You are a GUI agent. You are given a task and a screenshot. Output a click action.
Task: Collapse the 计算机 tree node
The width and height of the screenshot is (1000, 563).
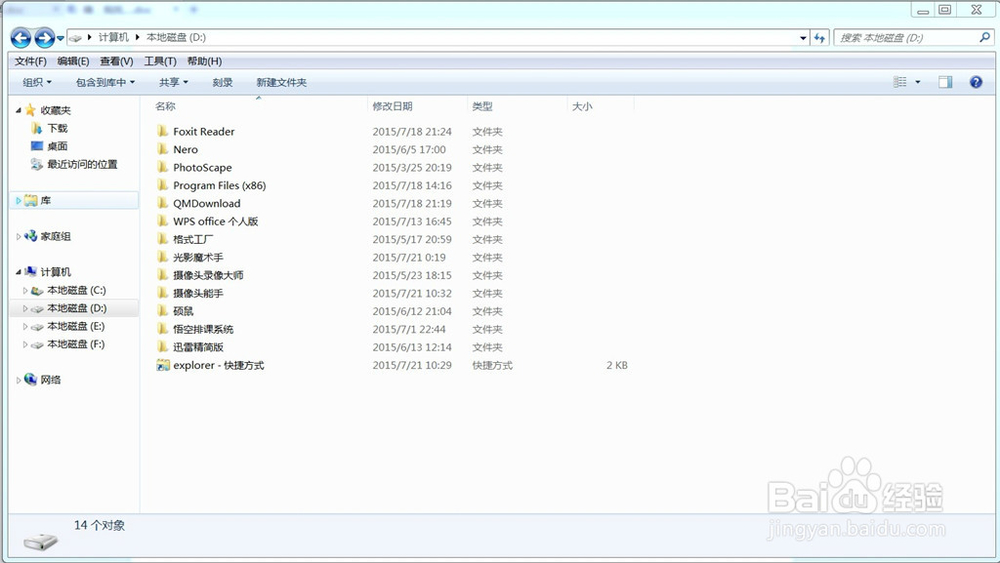pyautogui.click(x=18, y=272)
